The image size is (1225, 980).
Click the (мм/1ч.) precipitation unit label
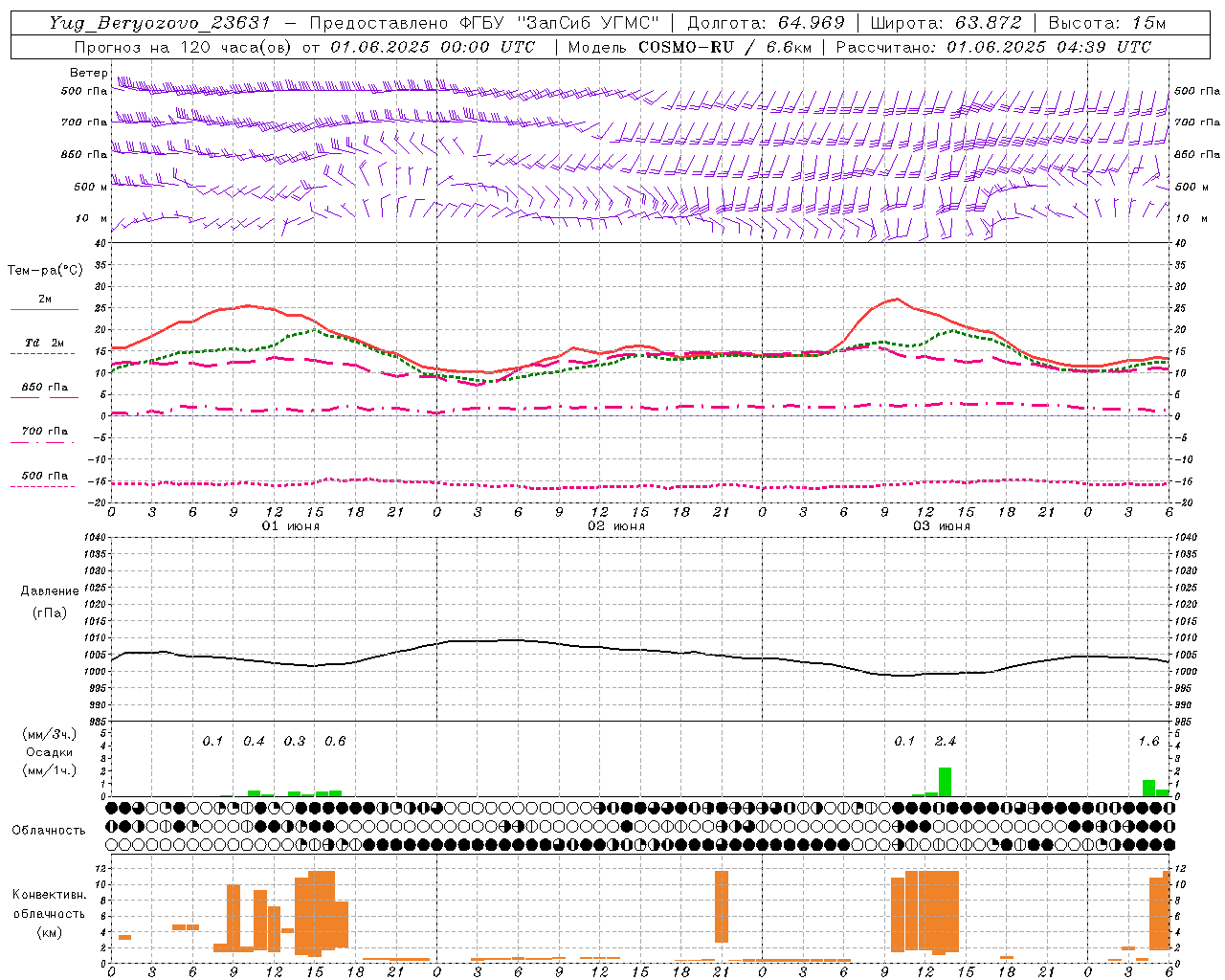(49, 770)
